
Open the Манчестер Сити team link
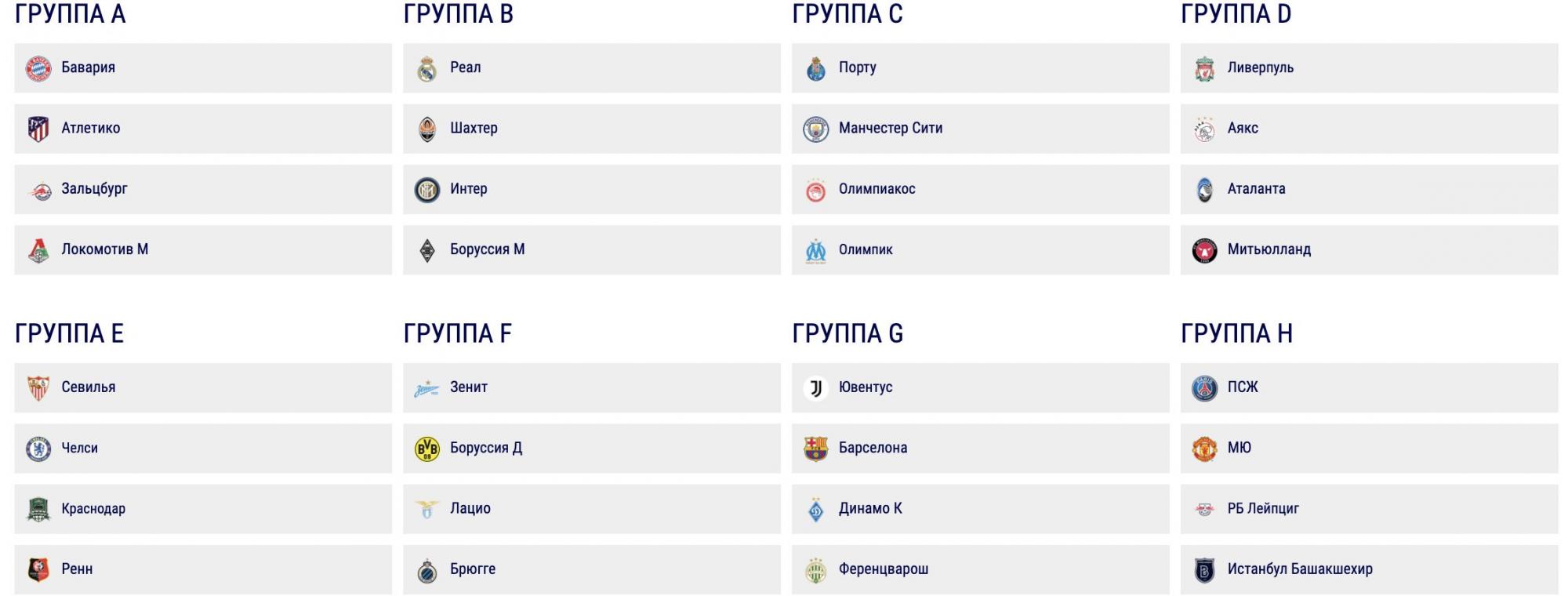point(890,129)
